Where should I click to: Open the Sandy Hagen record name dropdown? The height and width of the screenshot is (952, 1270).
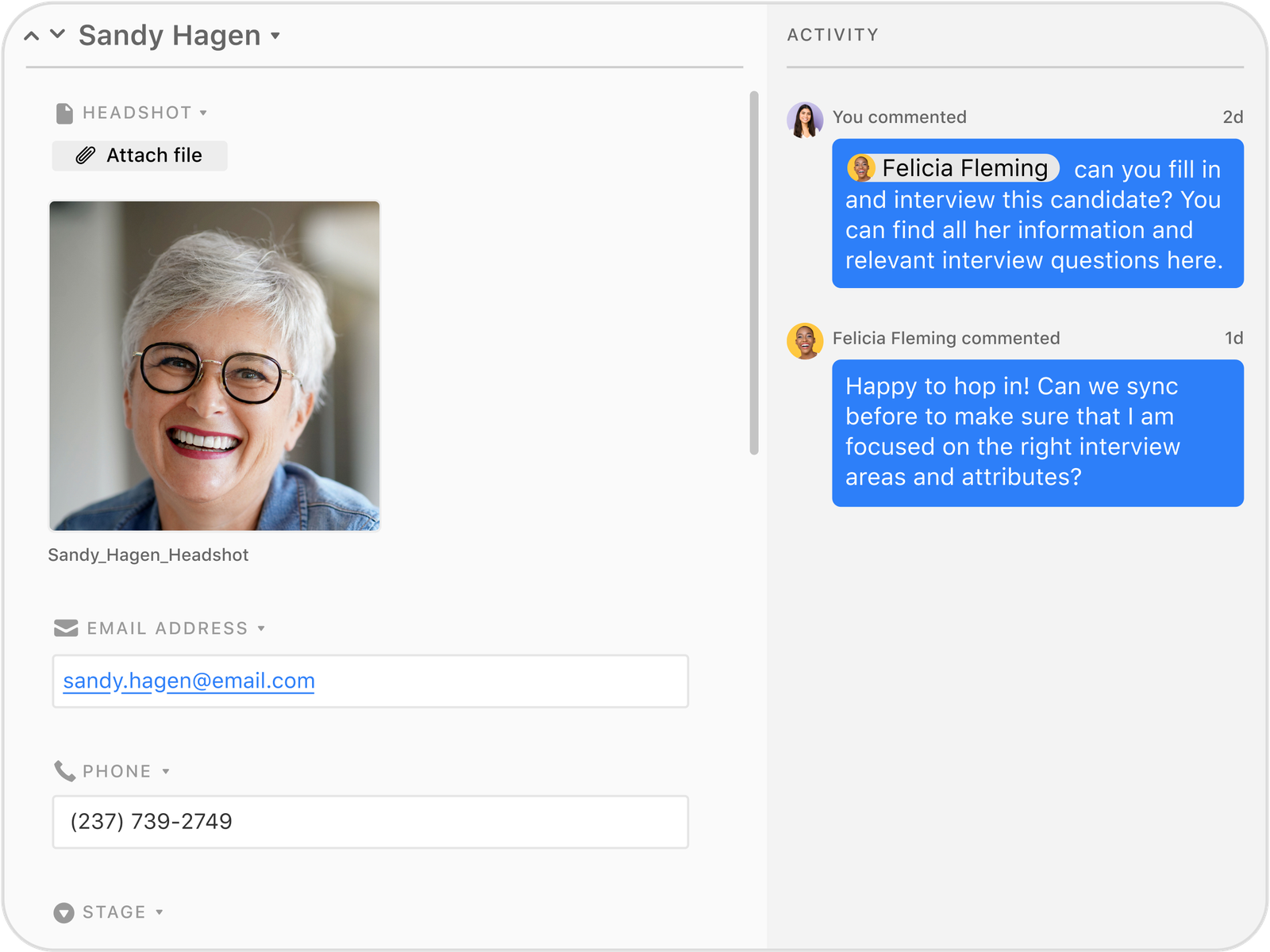(x=275, y=36)
